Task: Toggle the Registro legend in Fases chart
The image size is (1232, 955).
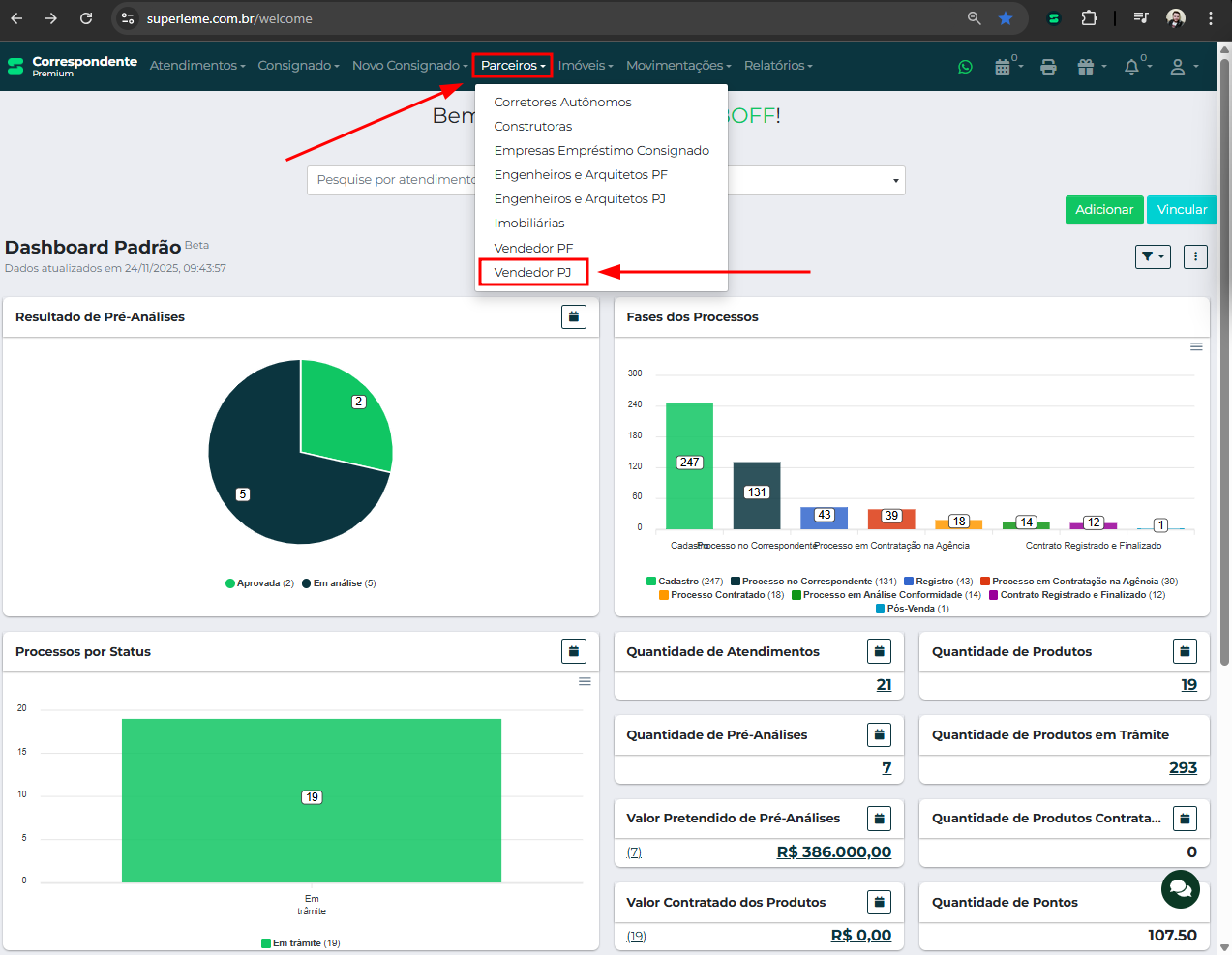Action: click(938, 582)
